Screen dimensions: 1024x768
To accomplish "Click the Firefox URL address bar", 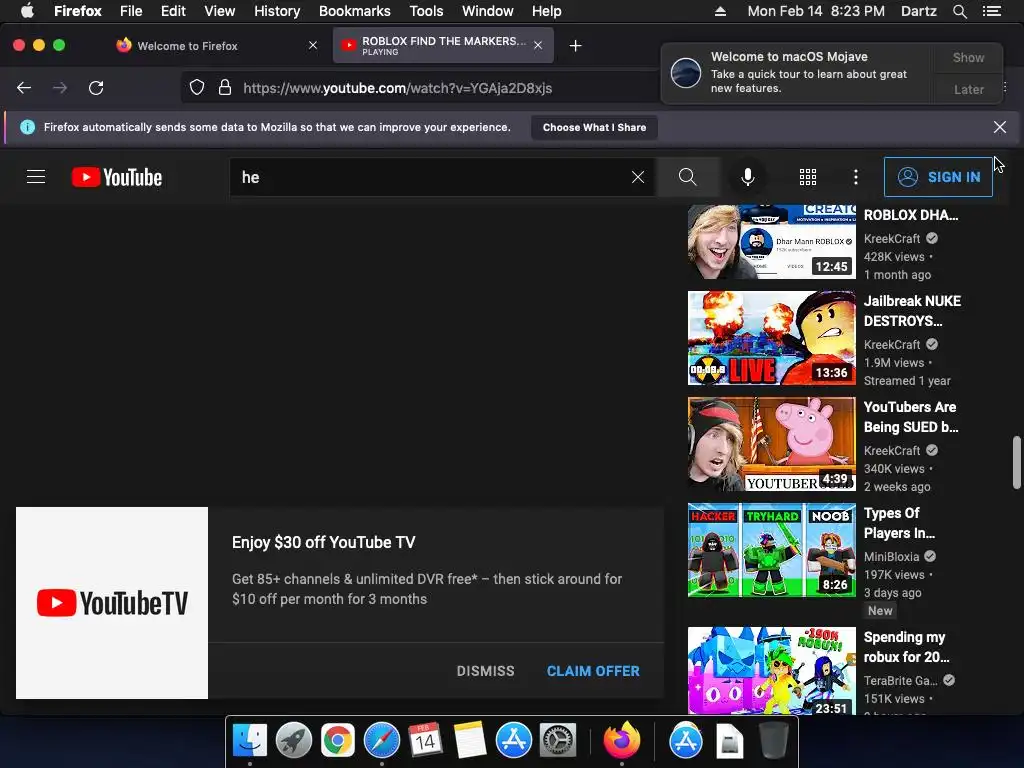I will coord(418,88).
